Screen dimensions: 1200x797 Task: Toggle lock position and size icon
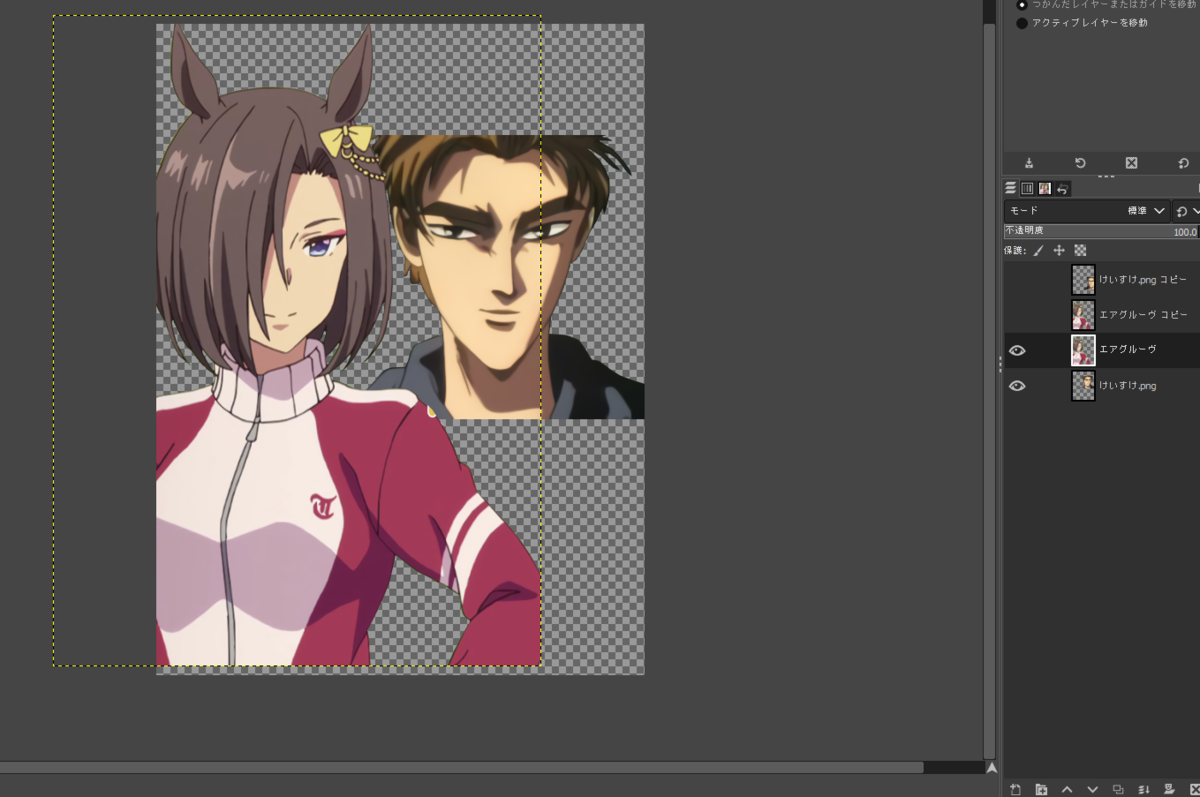pyautogui.click(x=1059, y=250)
